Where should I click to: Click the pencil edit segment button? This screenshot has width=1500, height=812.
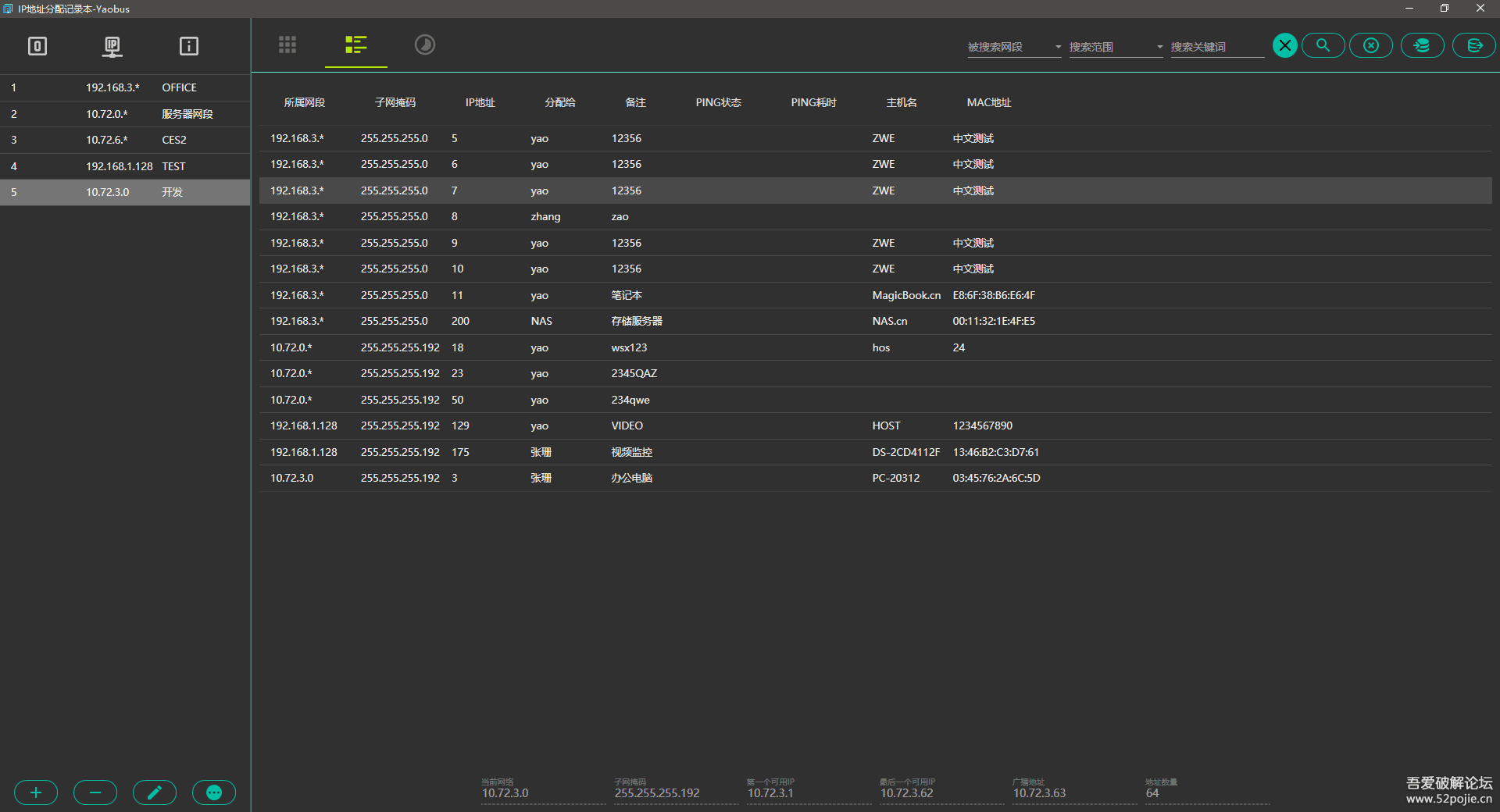pos(155,792)
